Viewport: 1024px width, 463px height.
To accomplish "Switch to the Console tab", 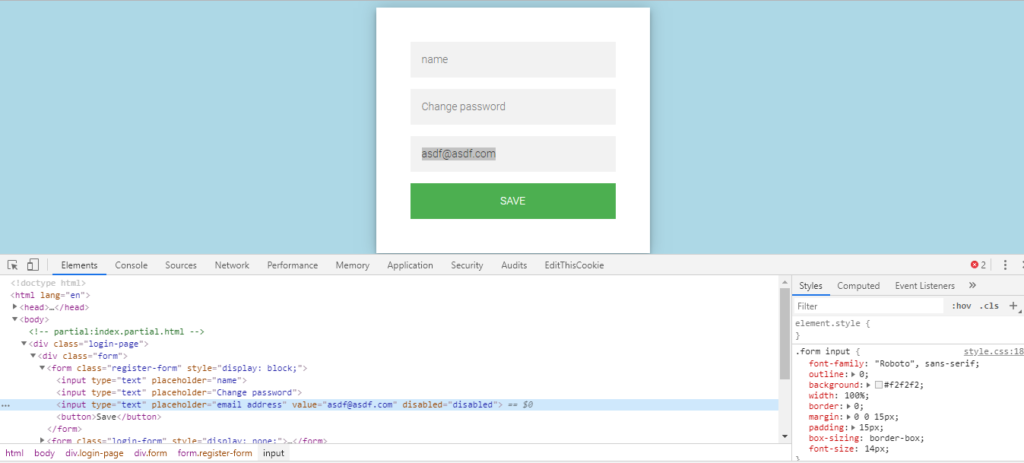I will 131,265.
